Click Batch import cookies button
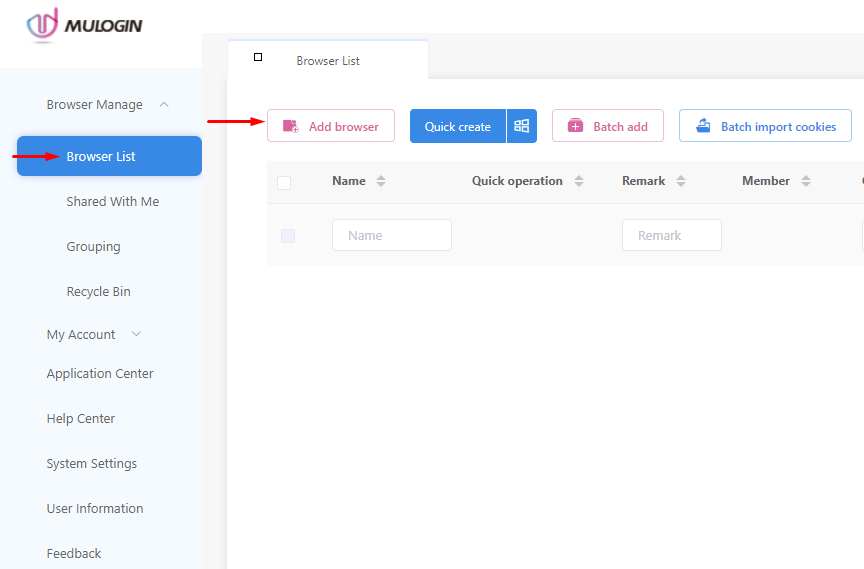864x569 pixels. 765,126
